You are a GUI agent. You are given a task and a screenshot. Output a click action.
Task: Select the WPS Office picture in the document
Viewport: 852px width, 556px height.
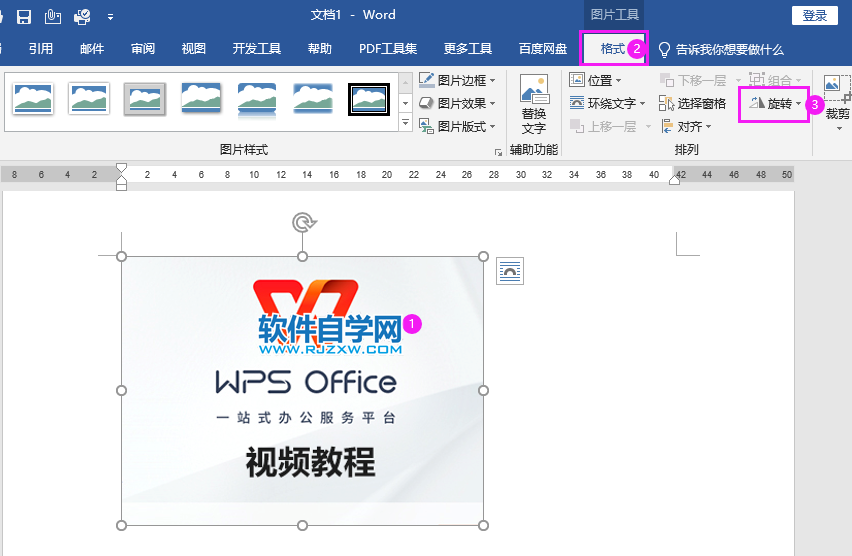coord(303,391)
